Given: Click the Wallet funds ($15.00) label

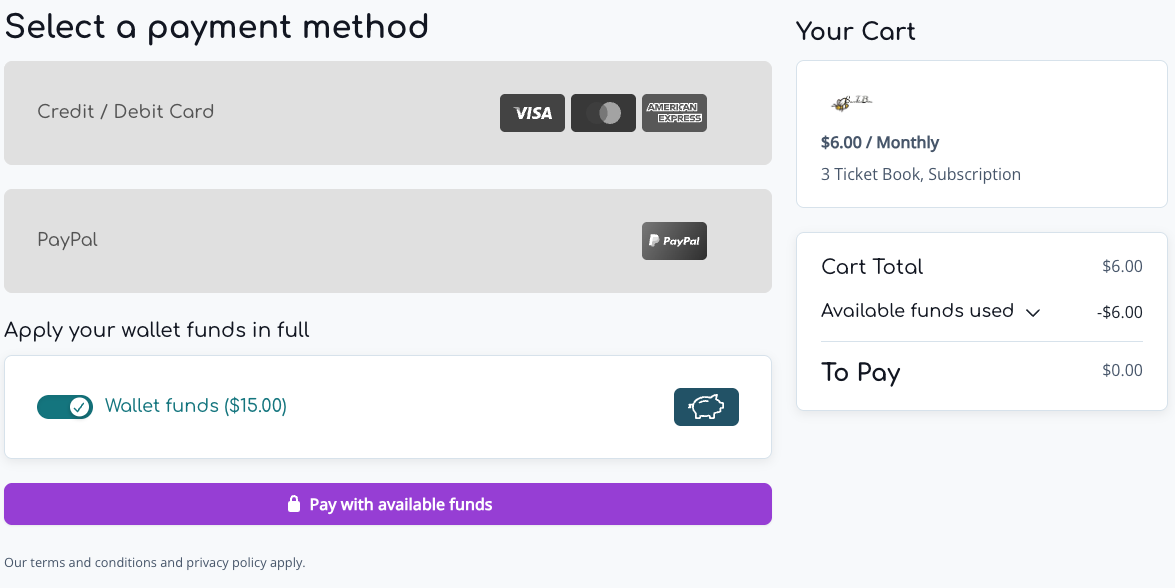Looking at the screenshot, I should click(x=196, y=406).
